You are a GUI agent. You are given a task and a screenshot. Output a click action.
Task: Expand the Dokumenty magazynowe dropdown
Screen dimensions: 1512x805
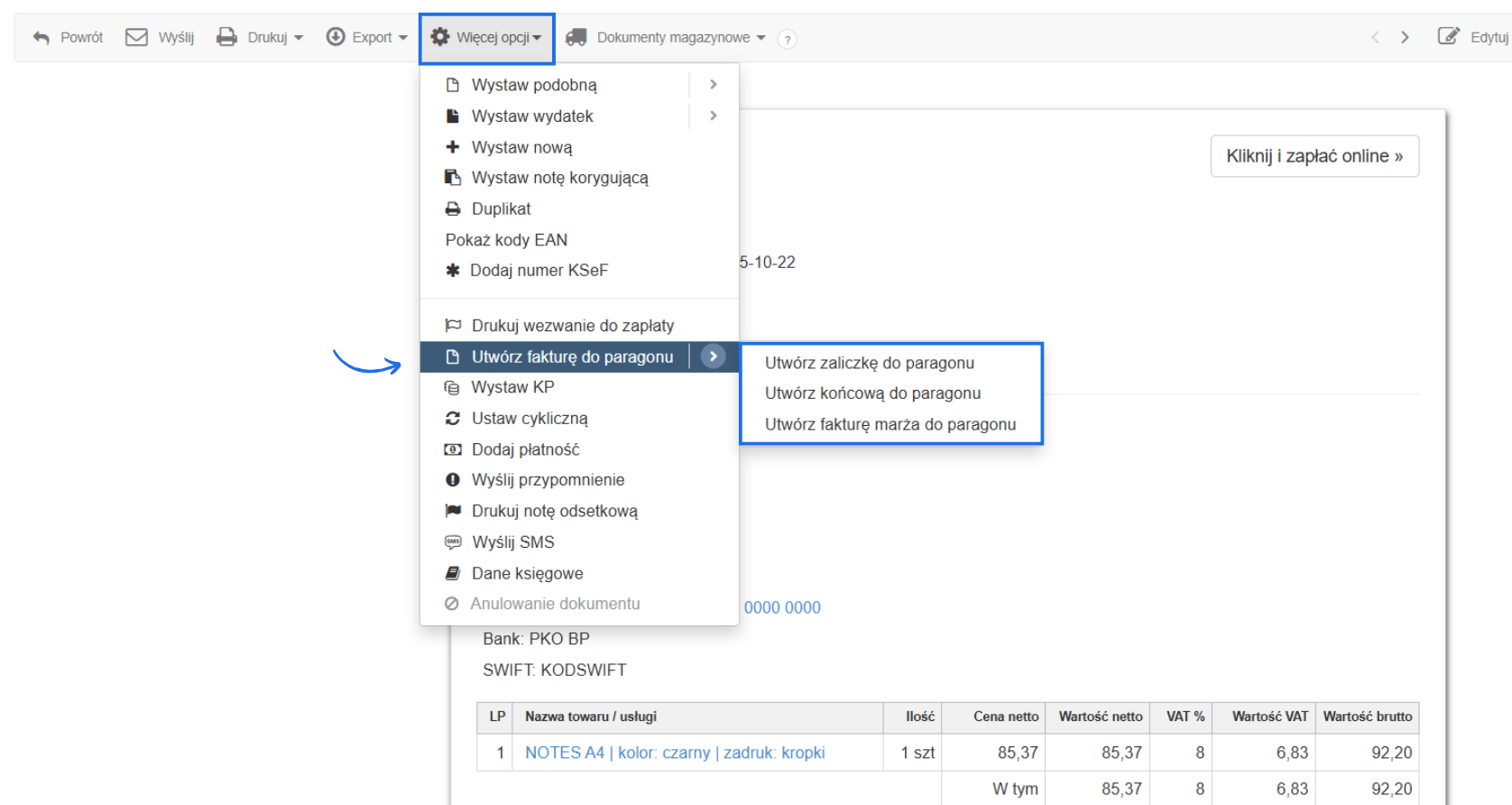point(666,37)
